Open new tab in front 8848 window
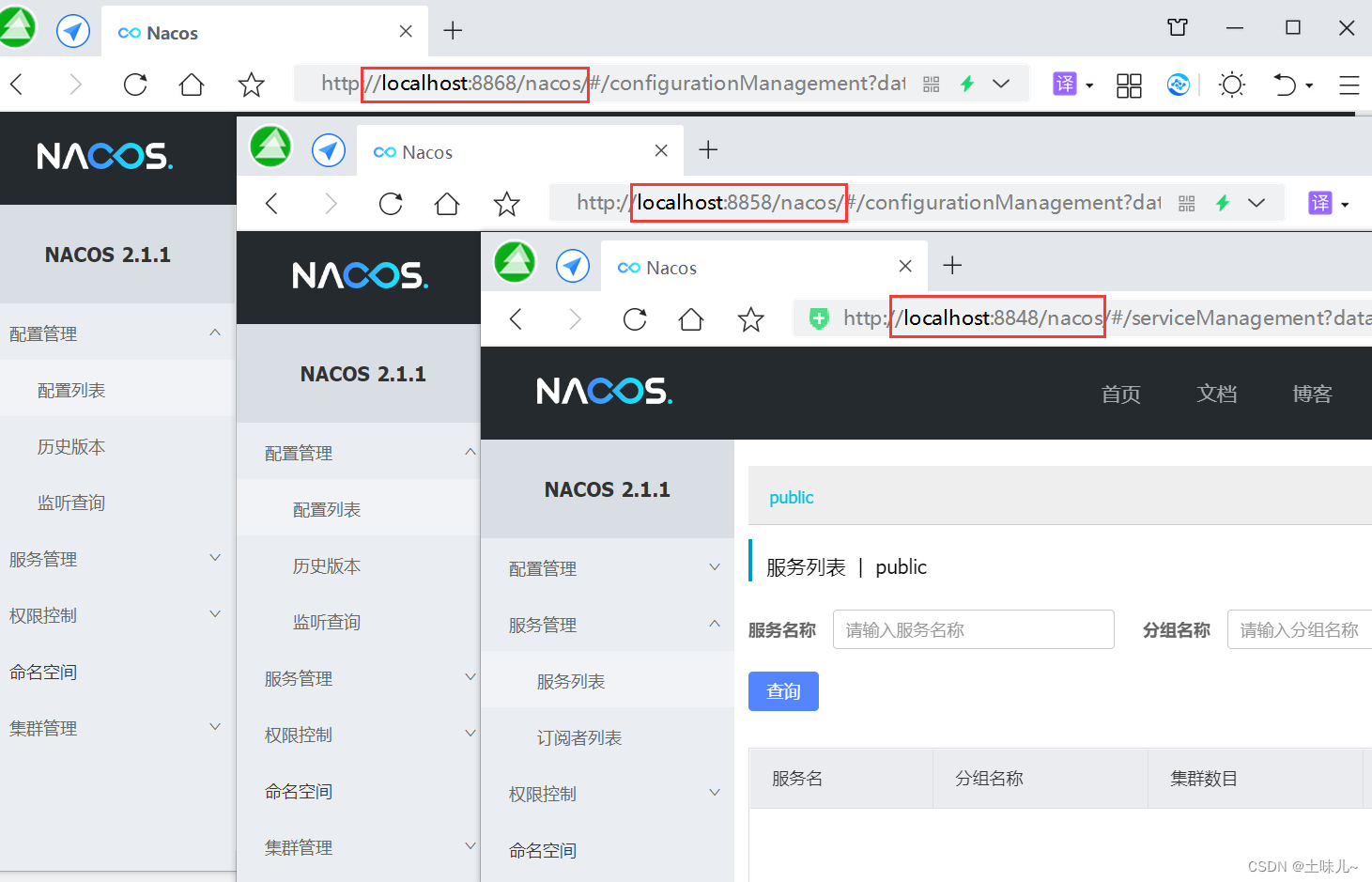 click(x=952, y=266)
